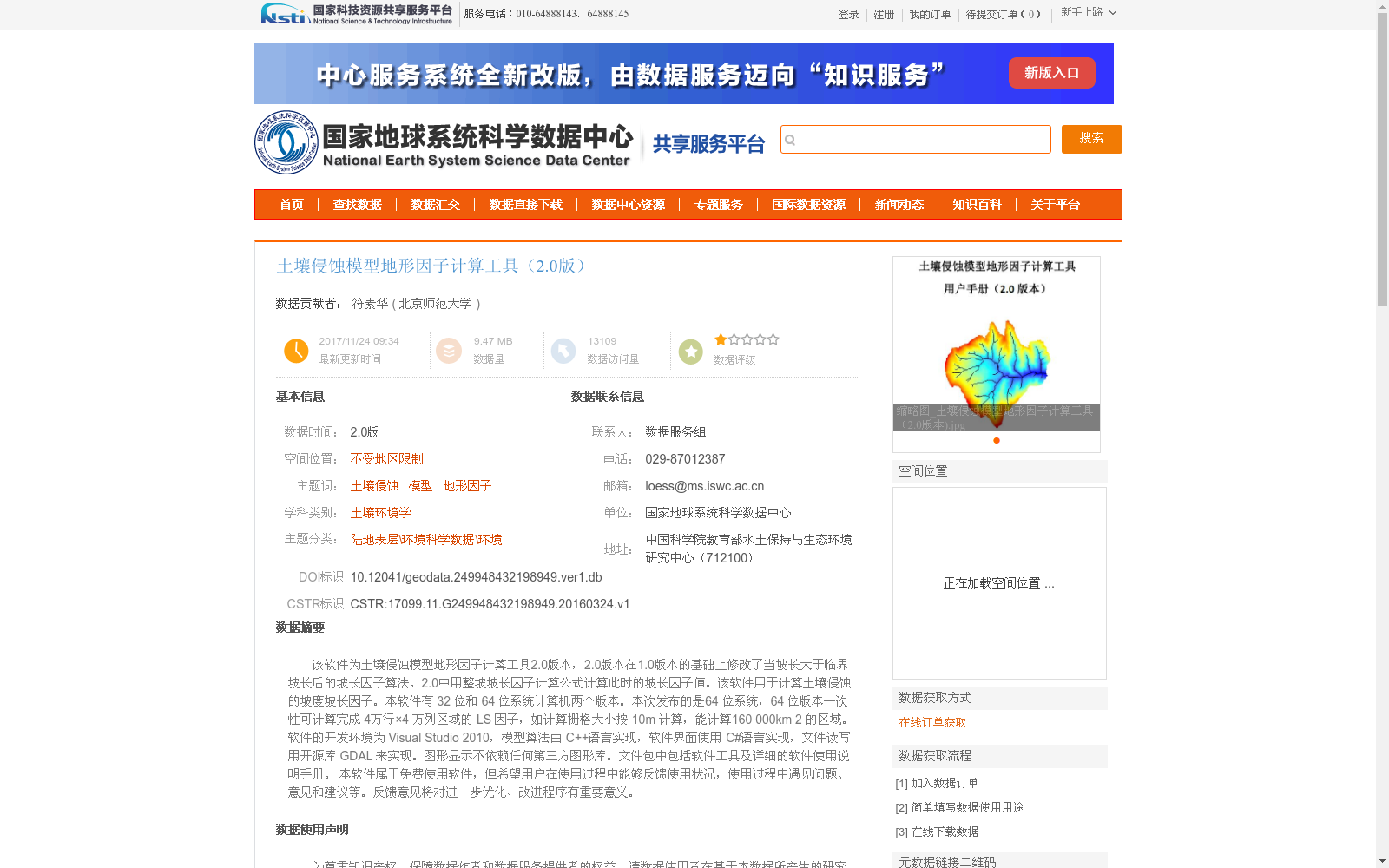Click the 土壤环境学 discipline link
The height and width of the screenshot is (868, 1389).
click(x=381, y=513)
